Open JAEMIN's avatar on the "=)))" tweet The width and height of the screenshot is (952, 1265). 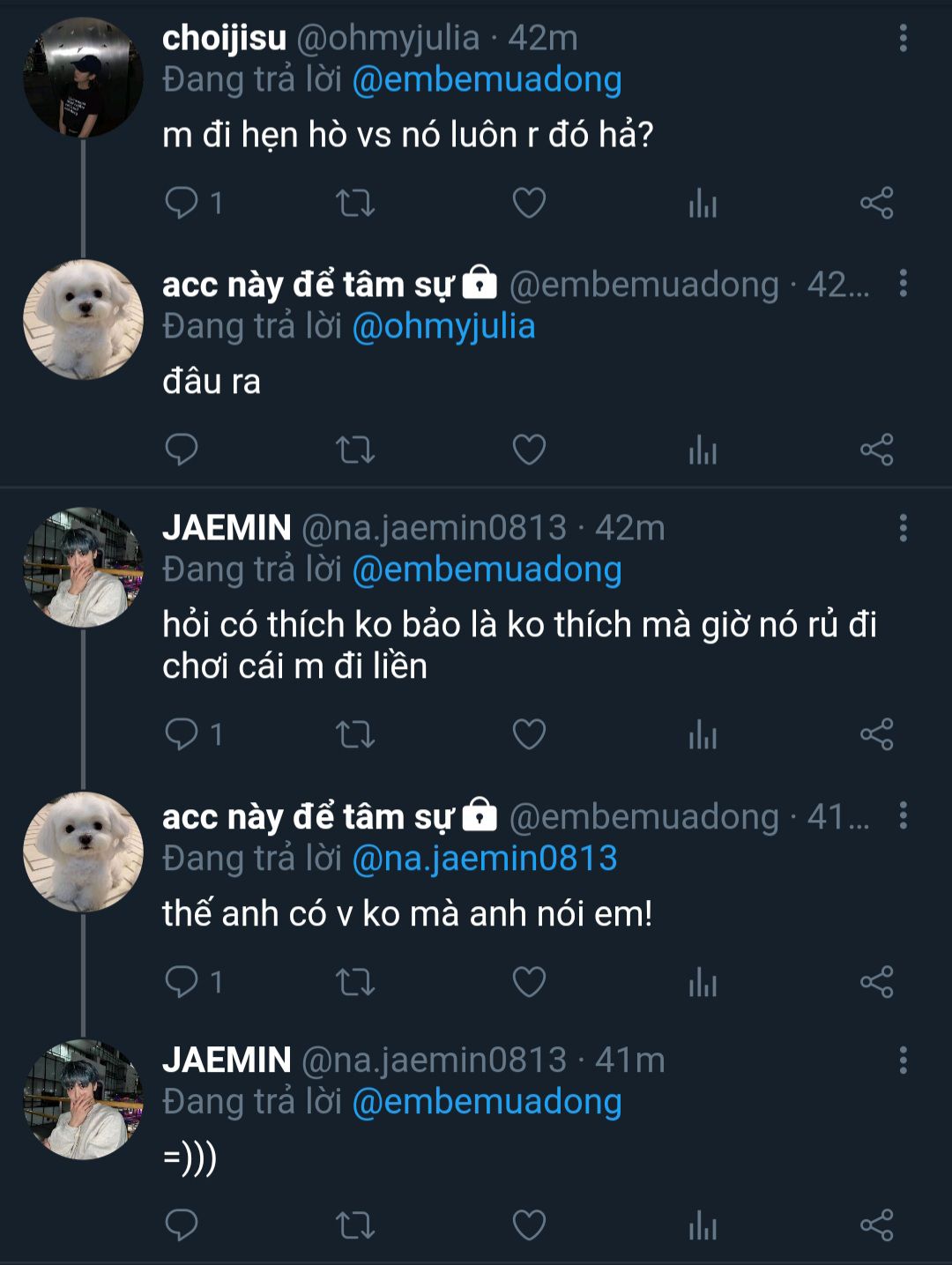pyautogui.click(x=83, y=1099)
